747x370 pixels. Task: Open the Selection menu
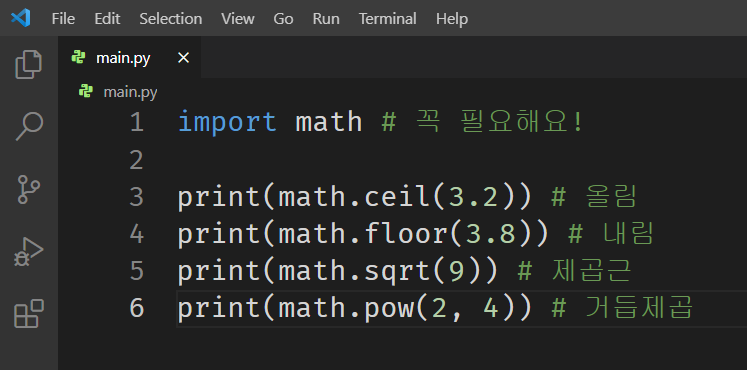[x=171, y=19]
